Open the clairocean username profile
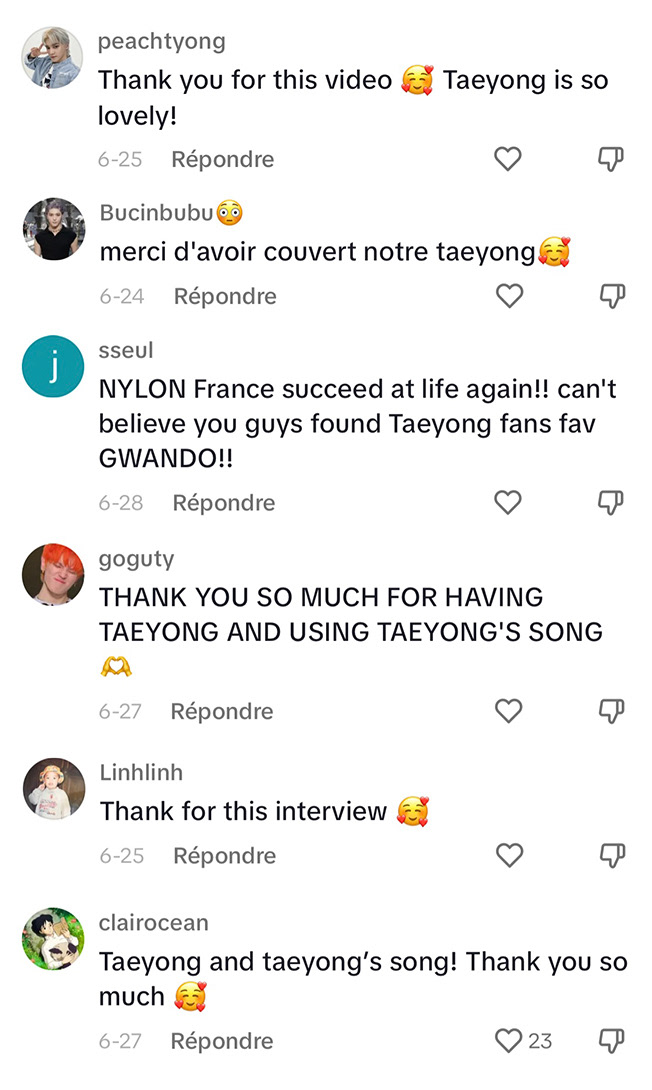Screen dimensions: 652x1090 tap(154, 922)
